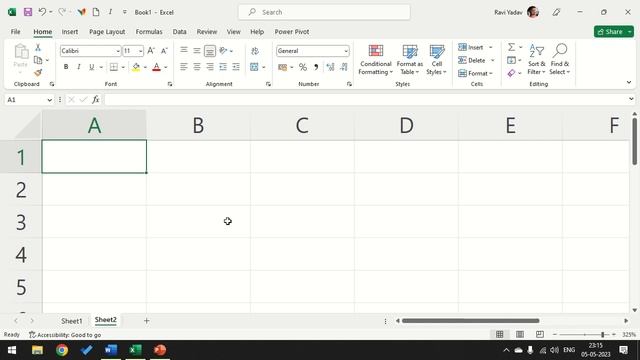Viewport: 640px width, 360px height.
Task: Switch to the Insert tab
Action: (70, 31)
